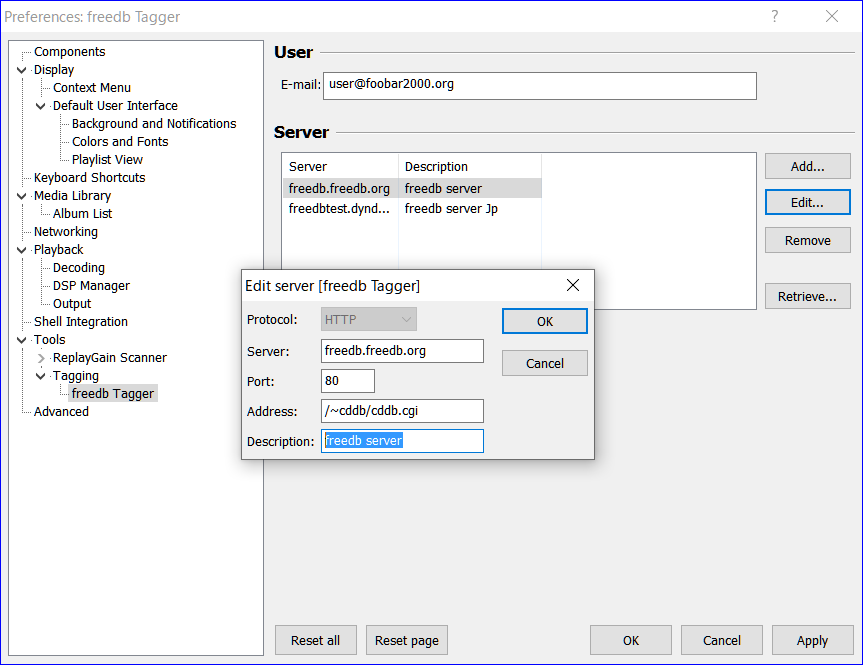Open the Display preferences page
Image resolution: width=863 pixels, height=665 pixels.
click(53, 70)
